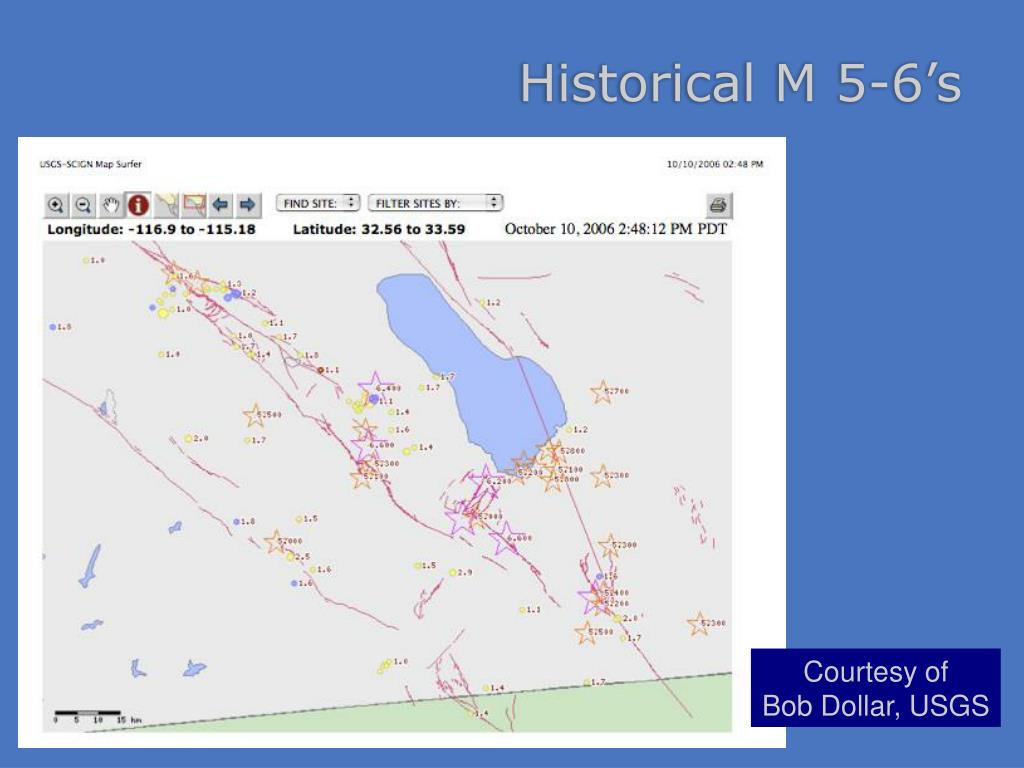
Task: Activate the pan hand tool
Action: (110, 205)
